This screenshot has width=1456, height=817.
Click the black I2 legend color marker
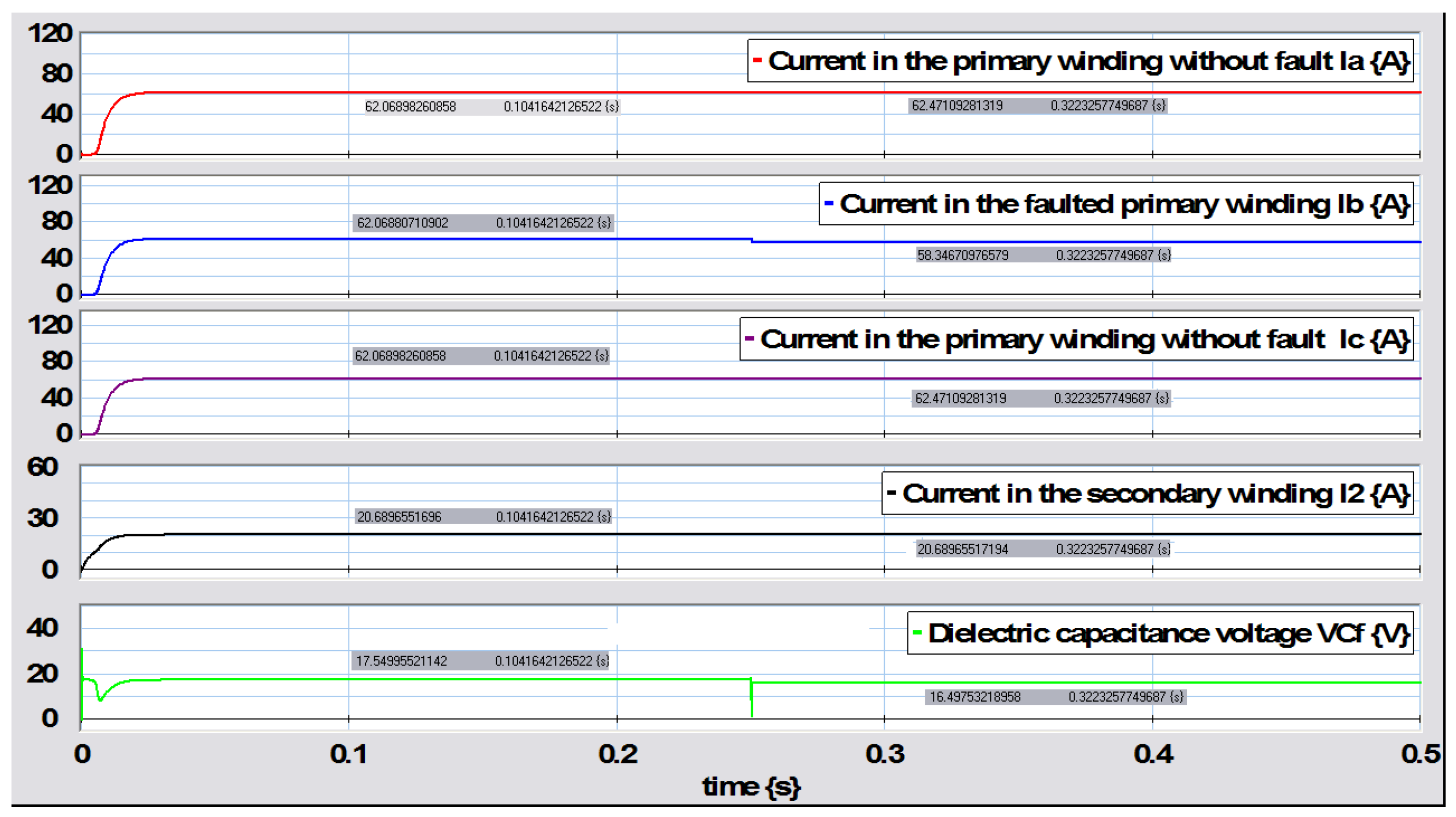891,492
